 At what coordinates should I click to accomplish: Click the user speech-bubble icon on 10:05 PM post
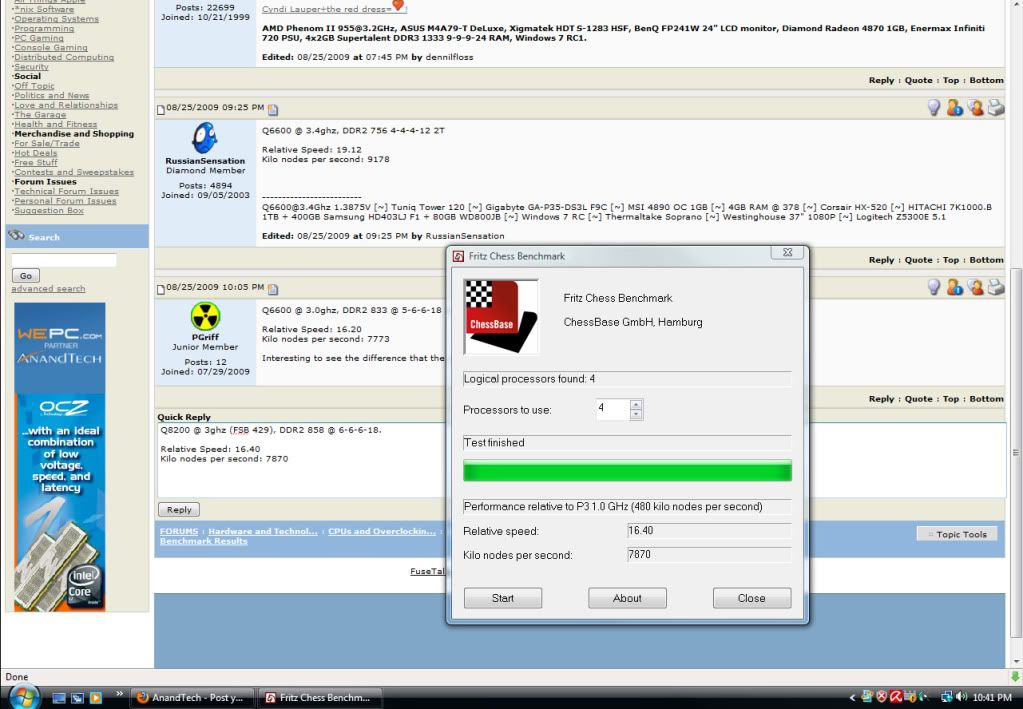click(976, 287)
